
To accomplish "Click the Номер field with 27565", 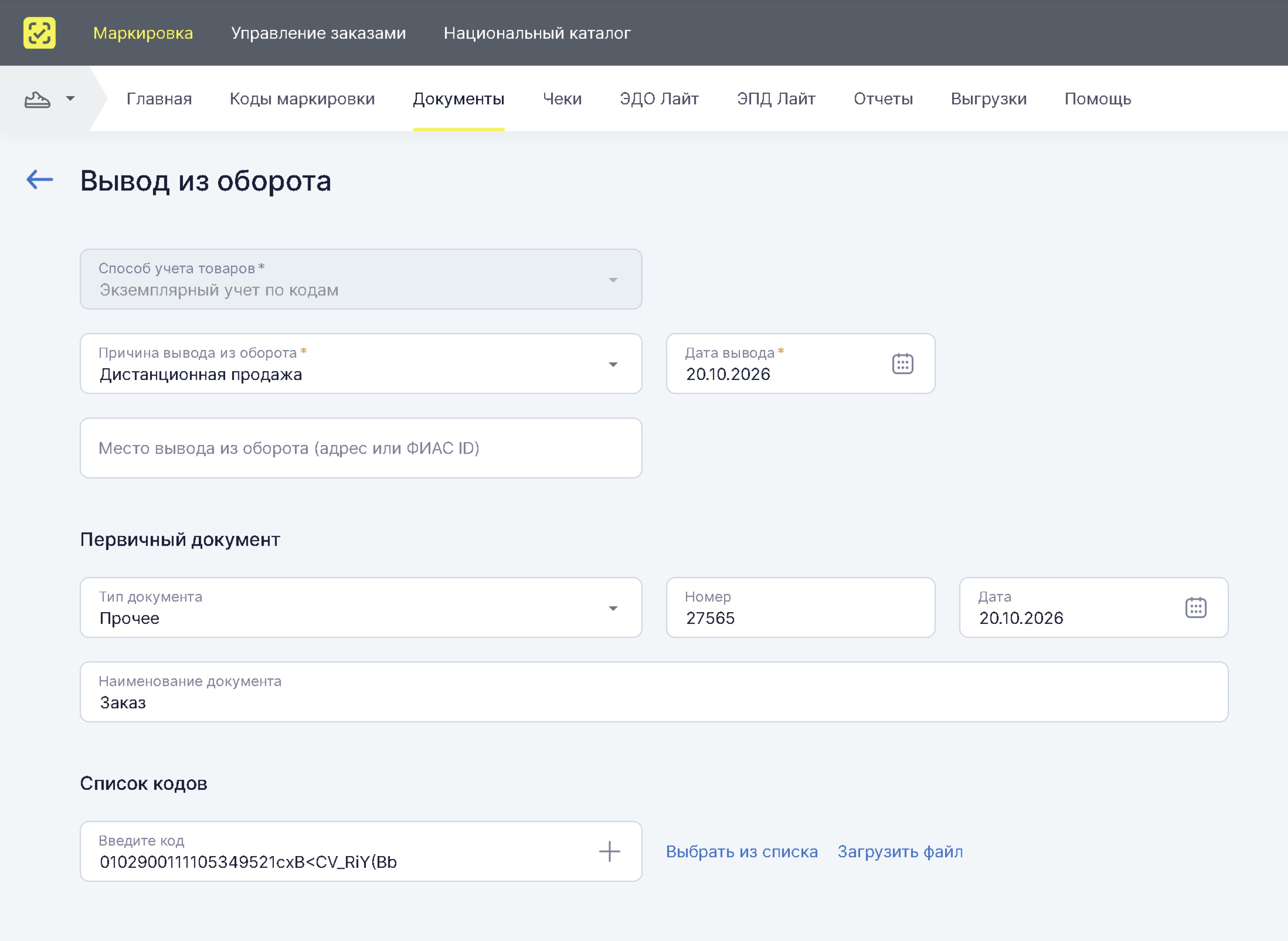I will (x=801, y=607).
